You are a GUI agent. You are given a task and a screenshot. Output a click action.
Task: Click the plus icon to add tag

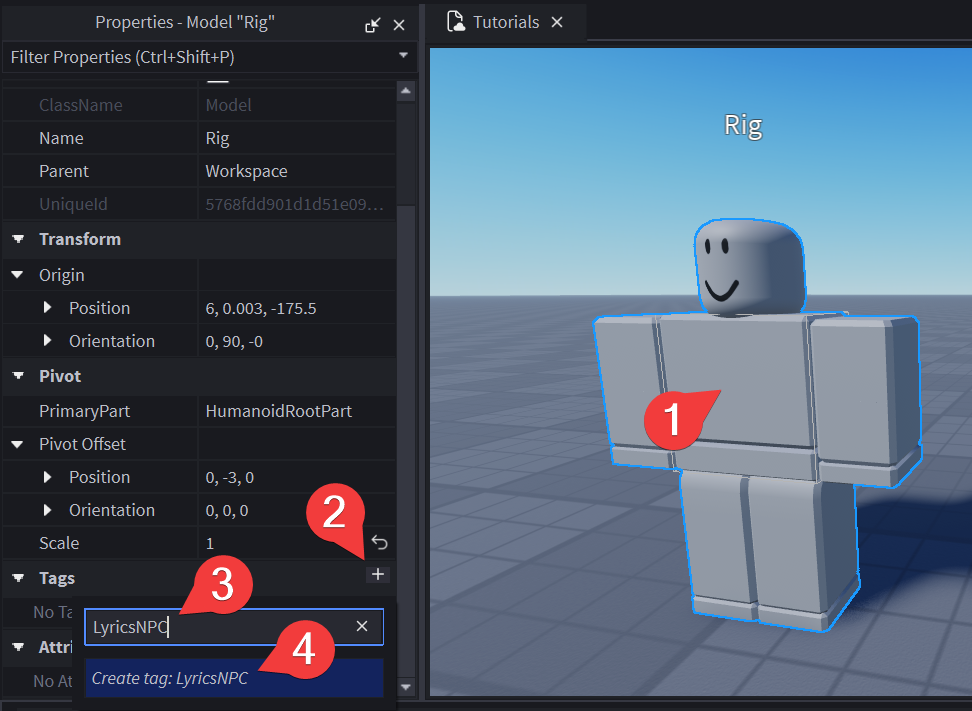[377, 574]
